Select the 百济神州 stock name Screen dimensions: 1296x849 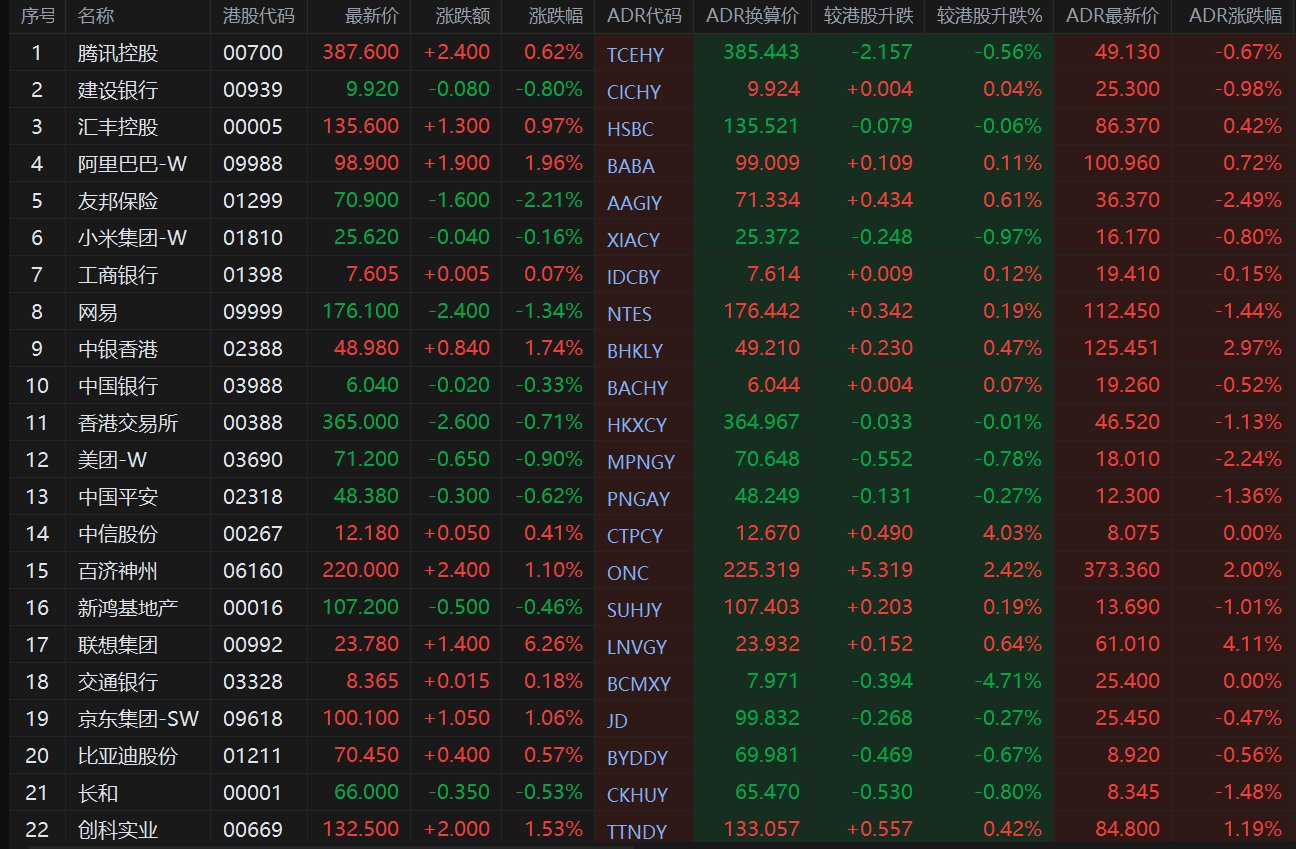118,571
